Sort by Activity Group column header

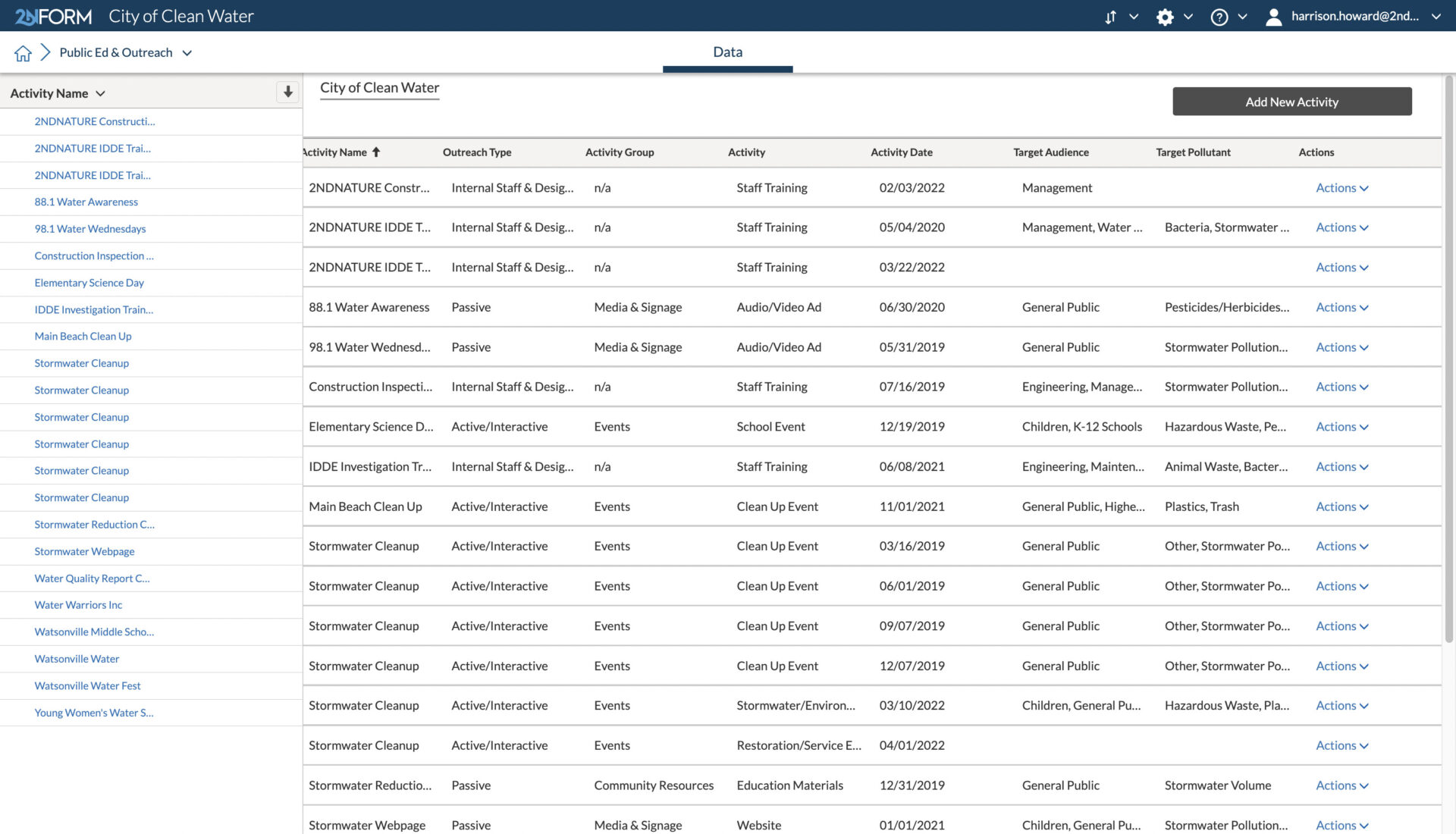click(x=620, y=152)
